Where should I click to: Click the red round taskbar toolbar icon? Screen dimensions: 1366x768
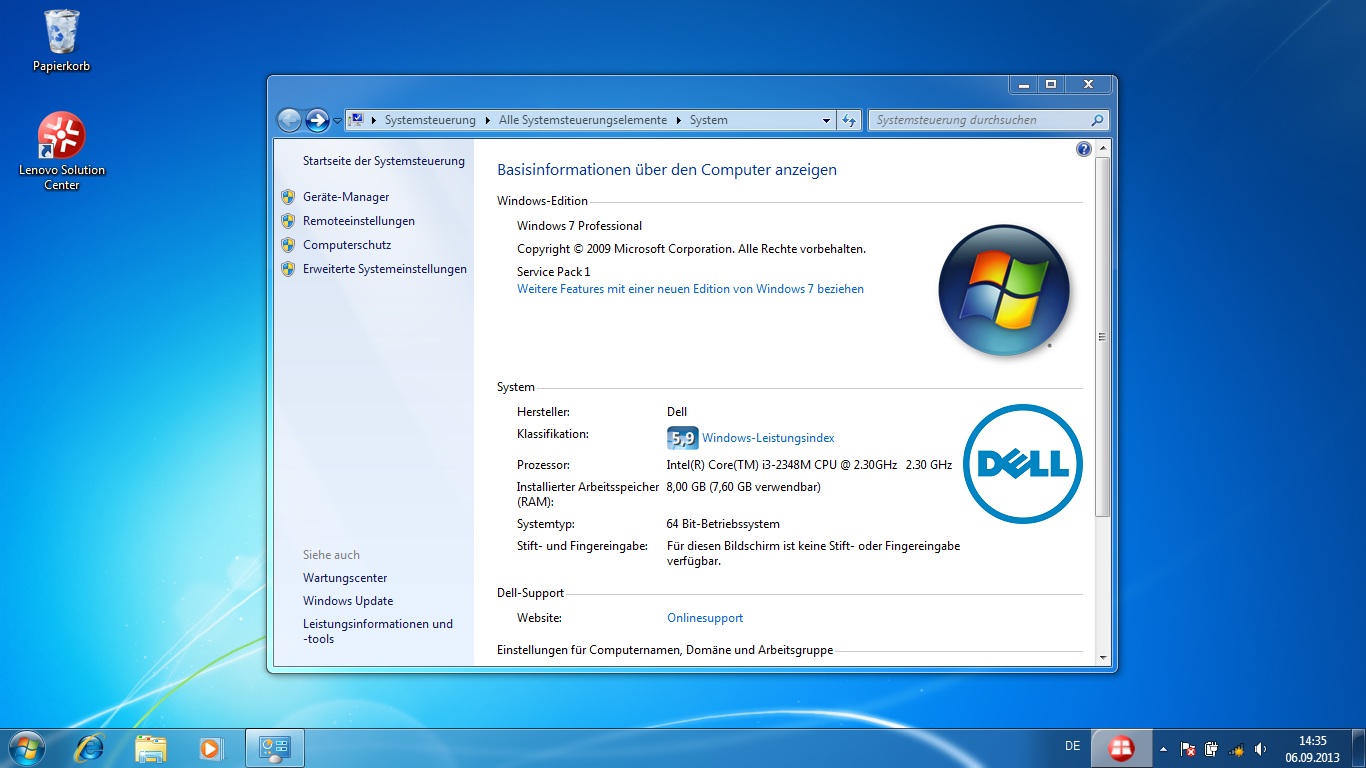[1122, 747]
